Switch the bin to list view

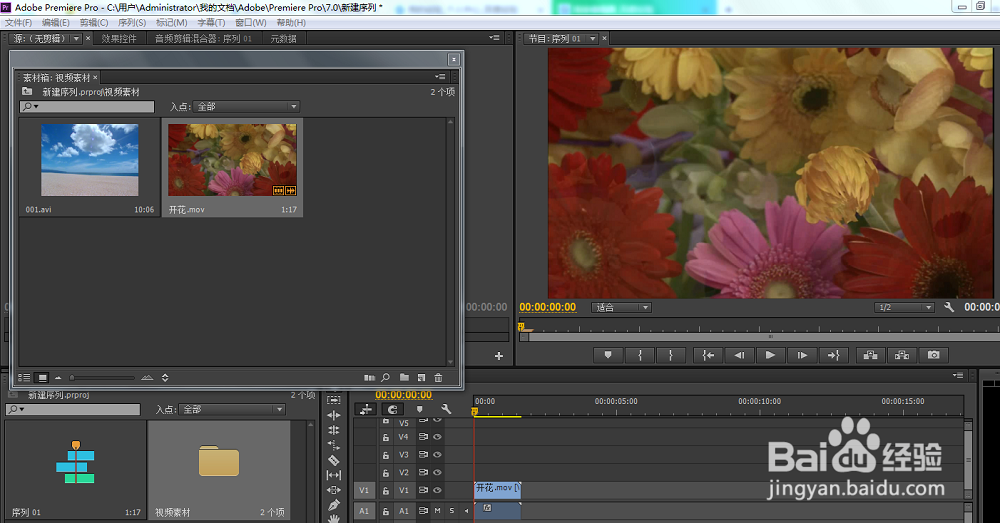[x=24, y=378]
